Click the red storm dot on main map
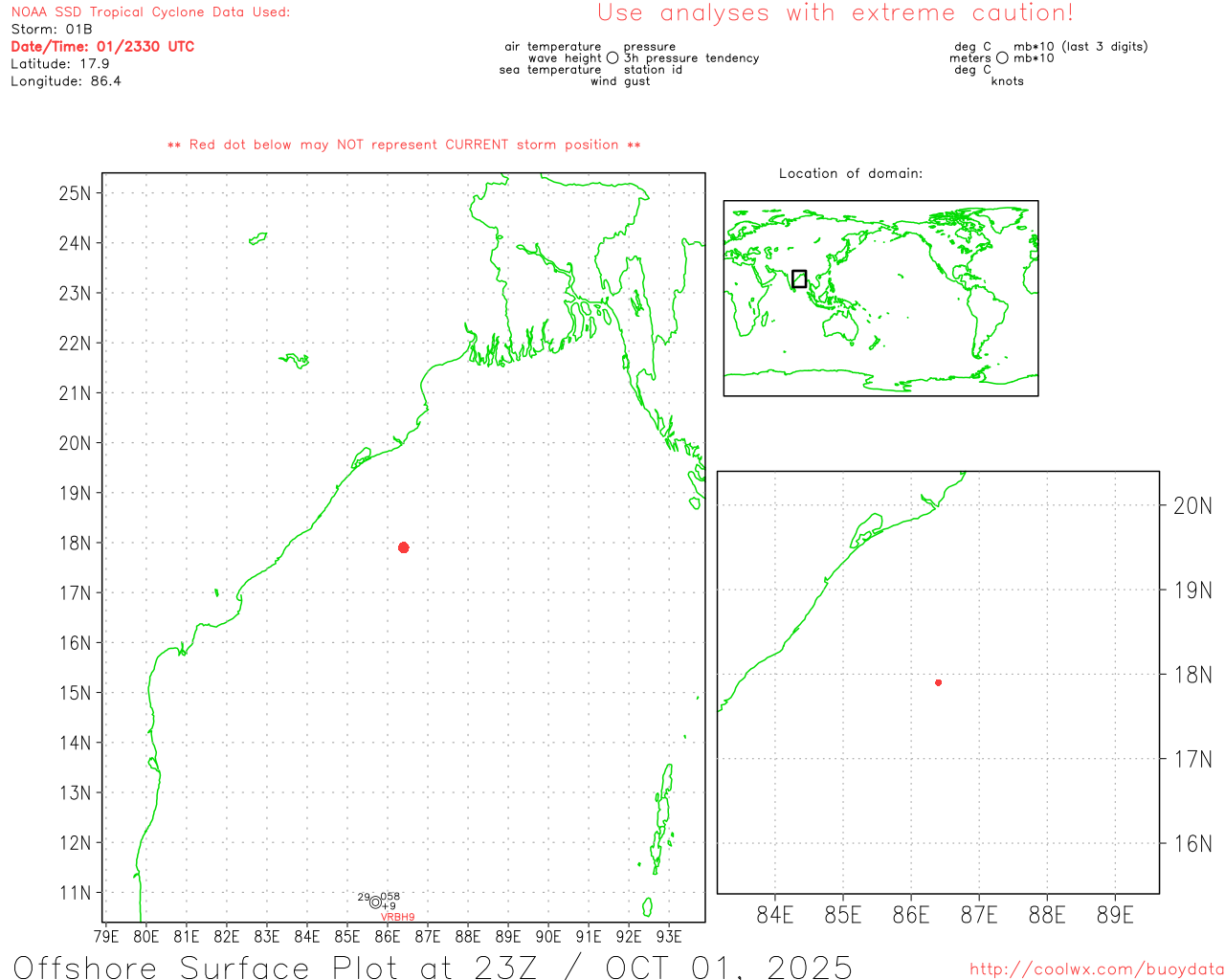This screenshot has width=1225, height=980. (403, 547)
